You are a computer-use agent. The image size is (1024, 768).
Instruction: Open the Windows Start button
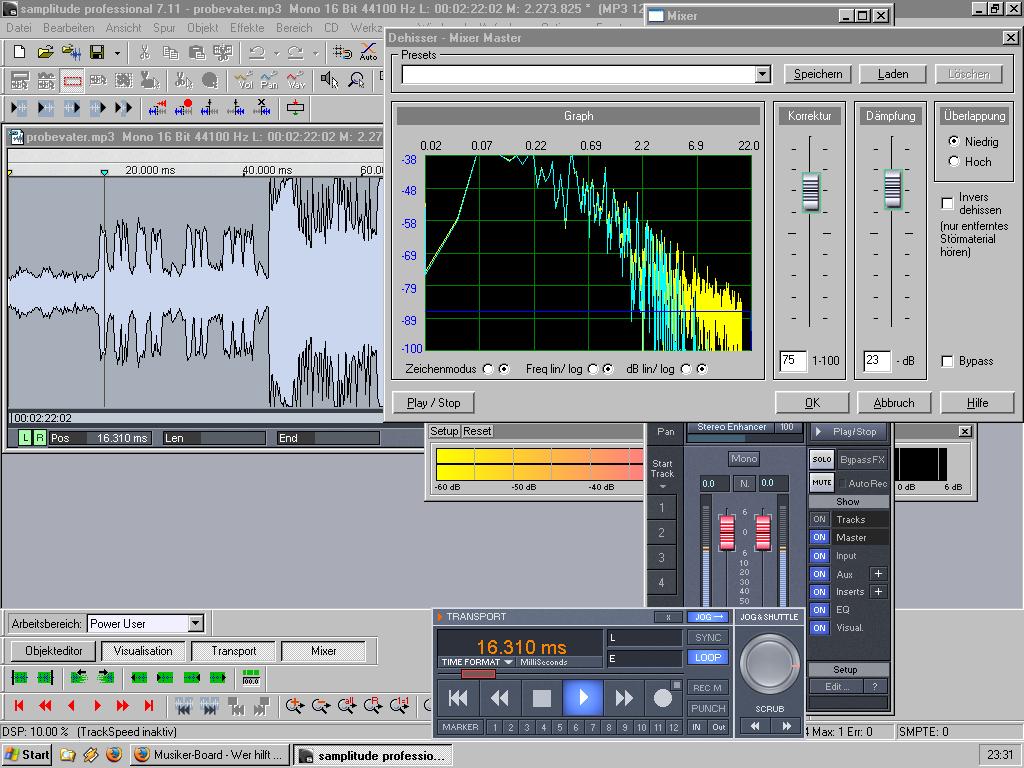point(27,755)
